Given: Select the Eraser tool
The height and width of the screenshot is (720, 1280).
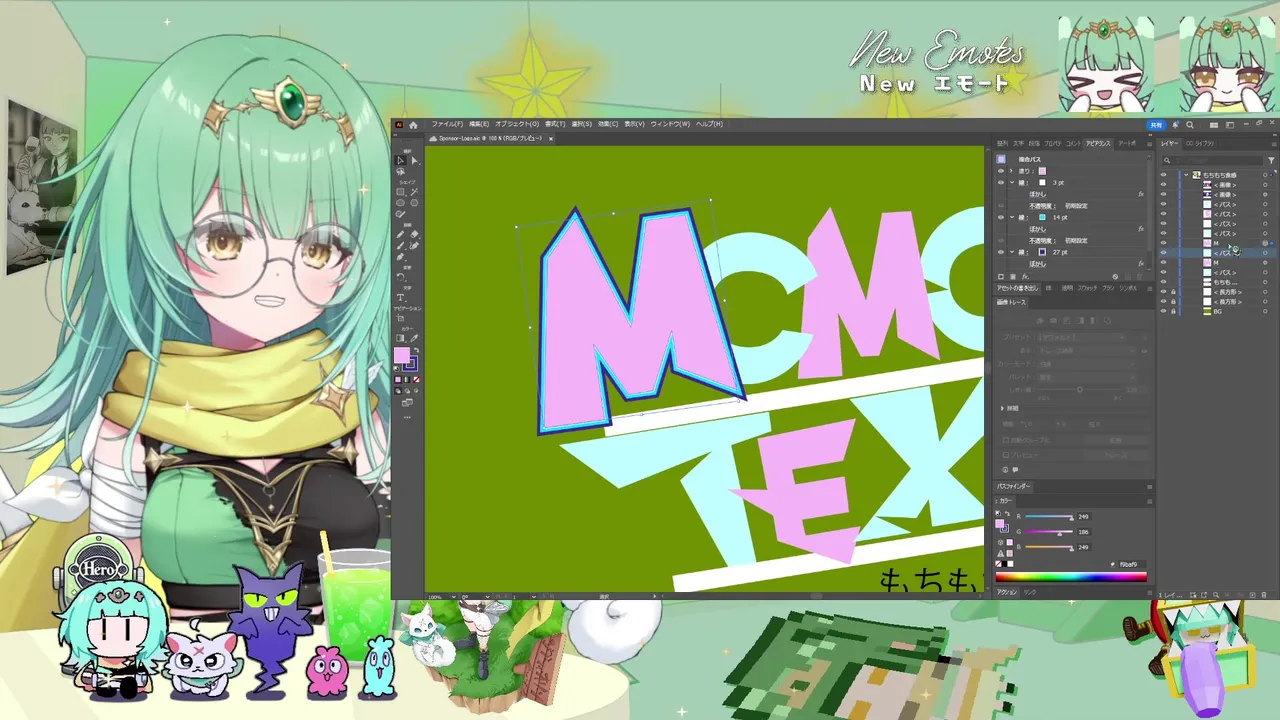Looking at the screenshot, I should tap(414, 234).
